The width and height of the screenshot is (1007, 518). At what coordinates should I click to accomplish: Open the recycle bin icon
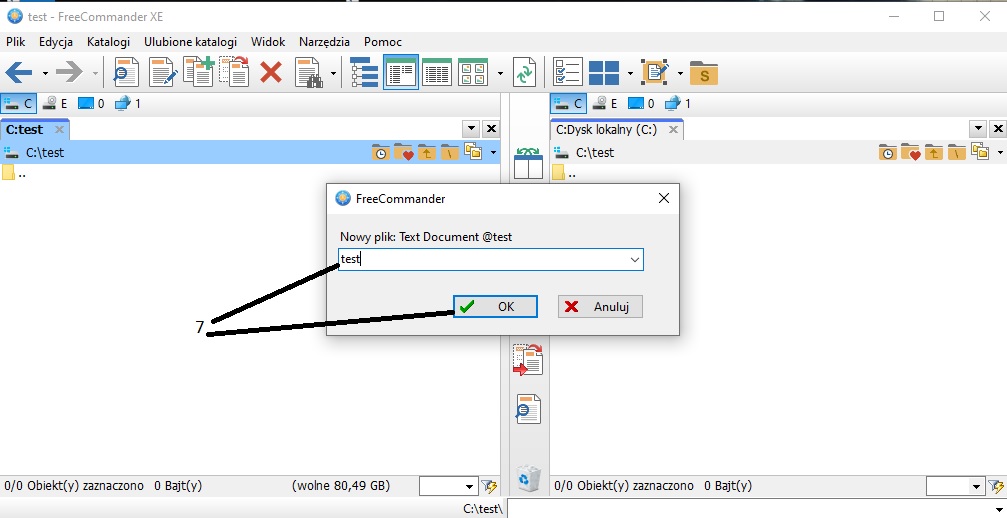click(x=528, y=478)
